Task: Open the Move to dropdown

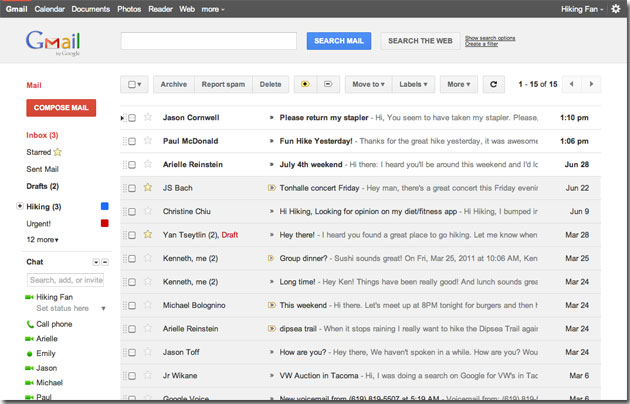Action: coord(368,84)
